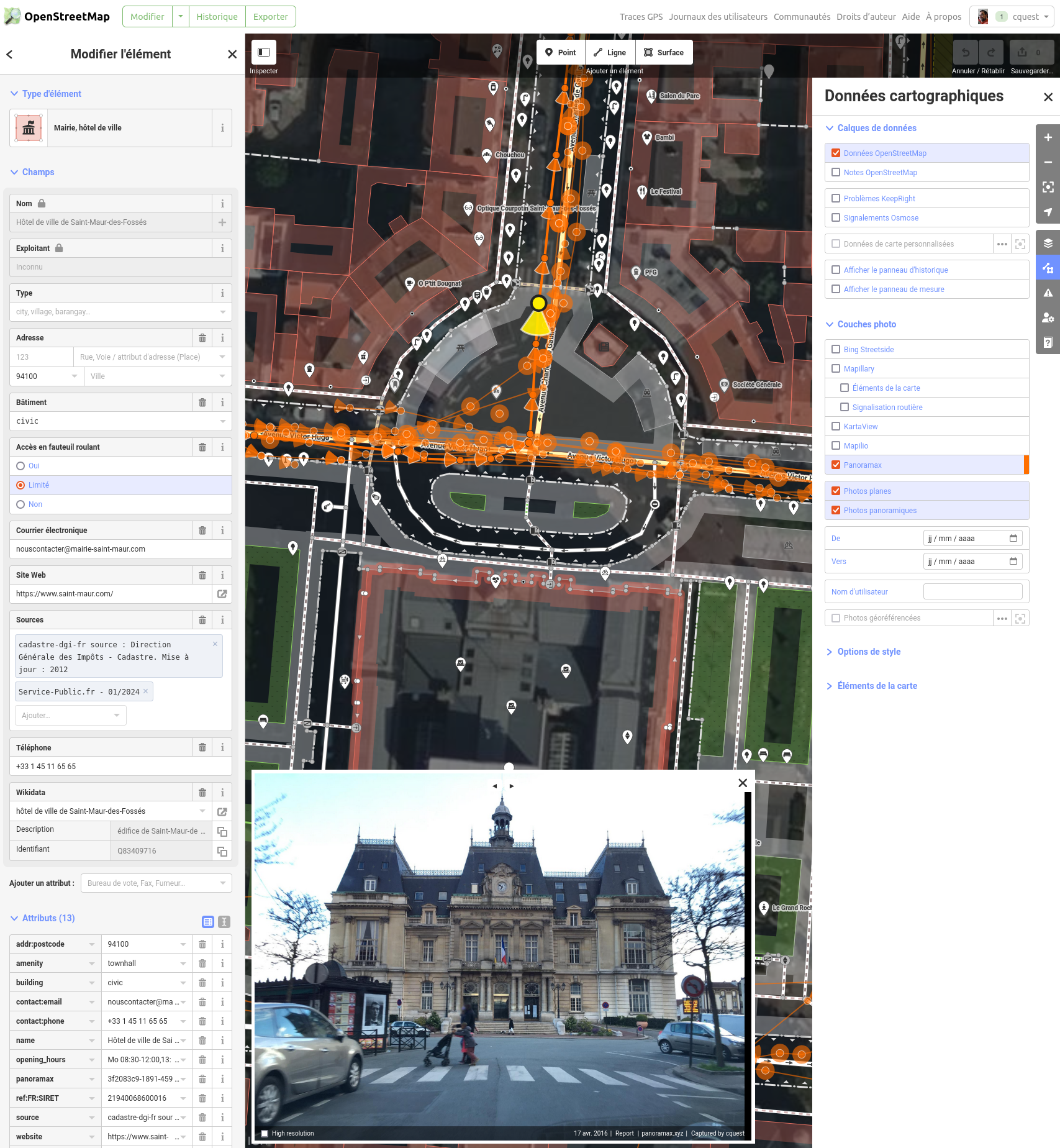Viewport: 1060px width, 1148px height.
Task: Open Traces GPS menu item
Action: [x=641, y=17]
